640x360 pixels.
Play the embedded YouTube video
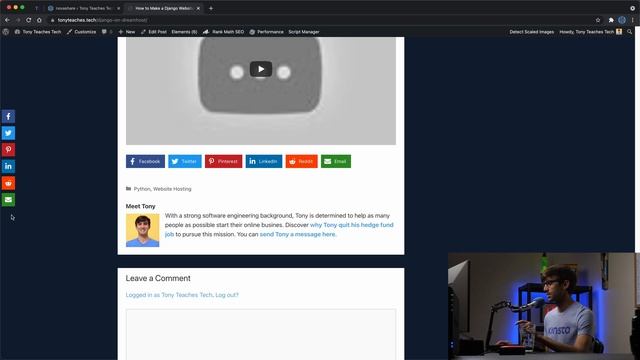(261, 69)
